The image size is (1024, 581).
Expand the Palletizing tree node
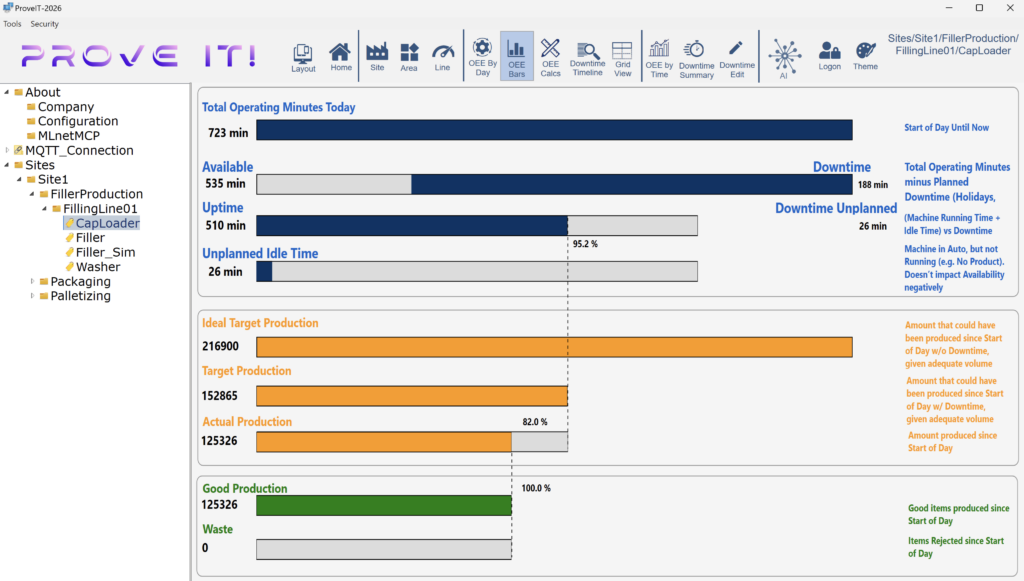tap(32, 296)
